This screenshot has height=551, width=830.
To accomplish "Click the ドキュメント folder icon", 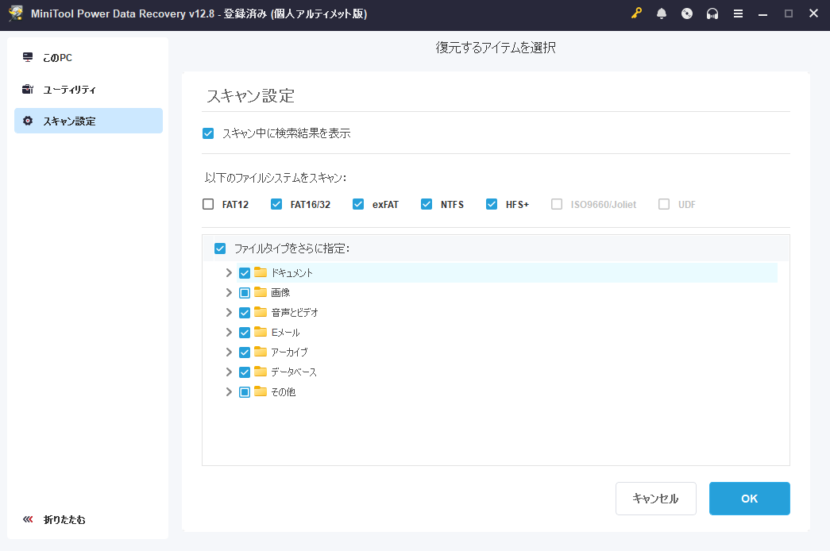I will coord(261,273).
